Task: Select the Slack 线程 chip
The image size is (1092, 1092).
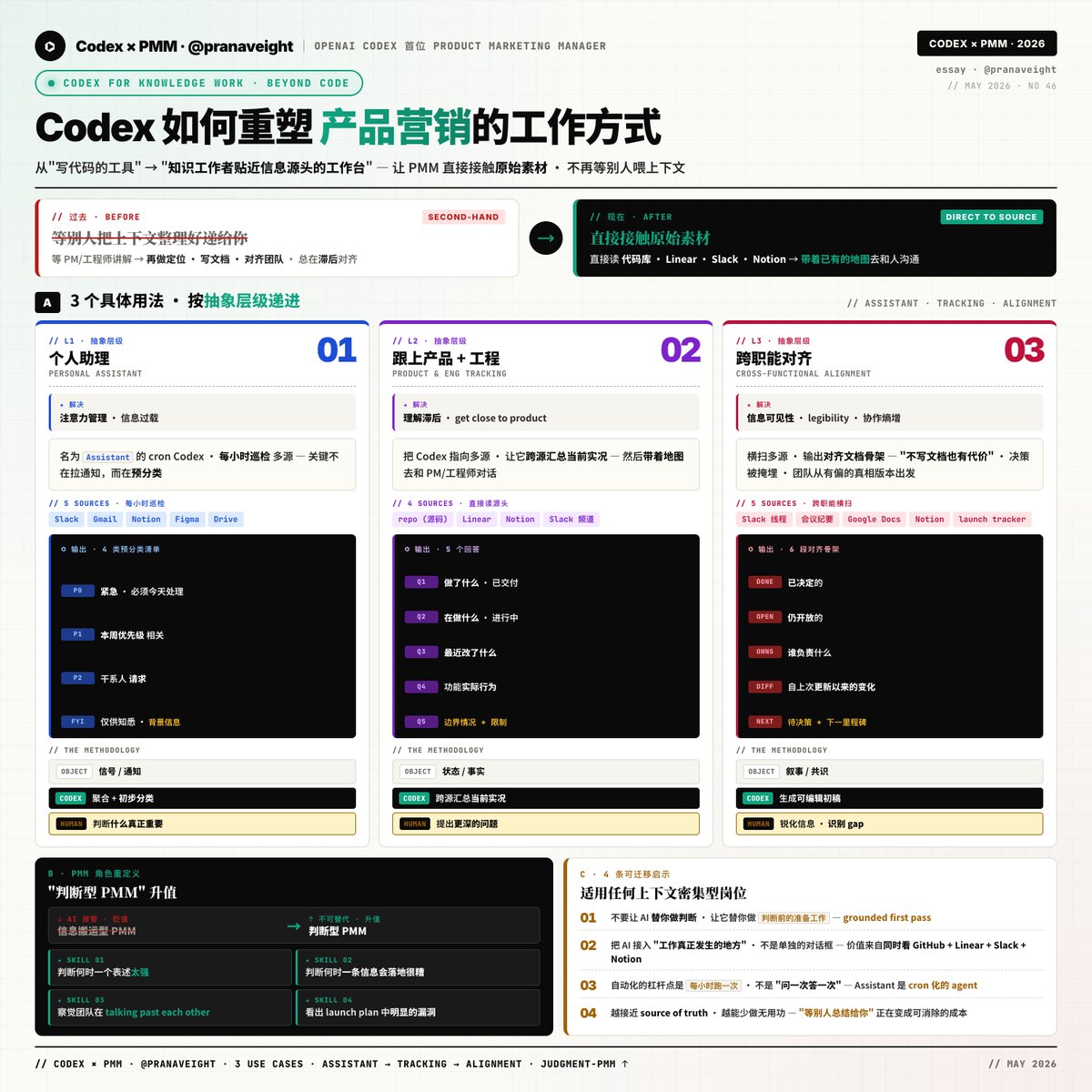Action: [763, 520]
